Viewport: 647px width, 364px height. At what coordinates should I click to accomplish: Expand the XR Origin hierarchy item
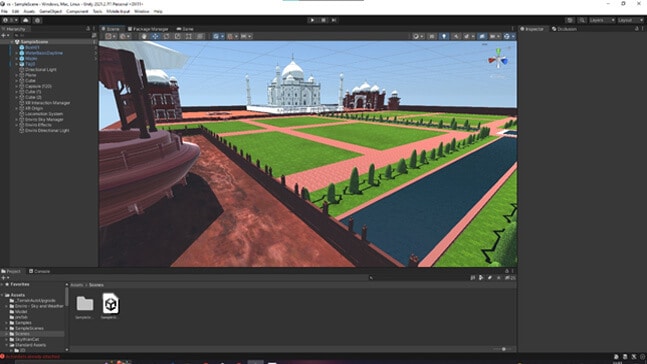tap(17, 109)
